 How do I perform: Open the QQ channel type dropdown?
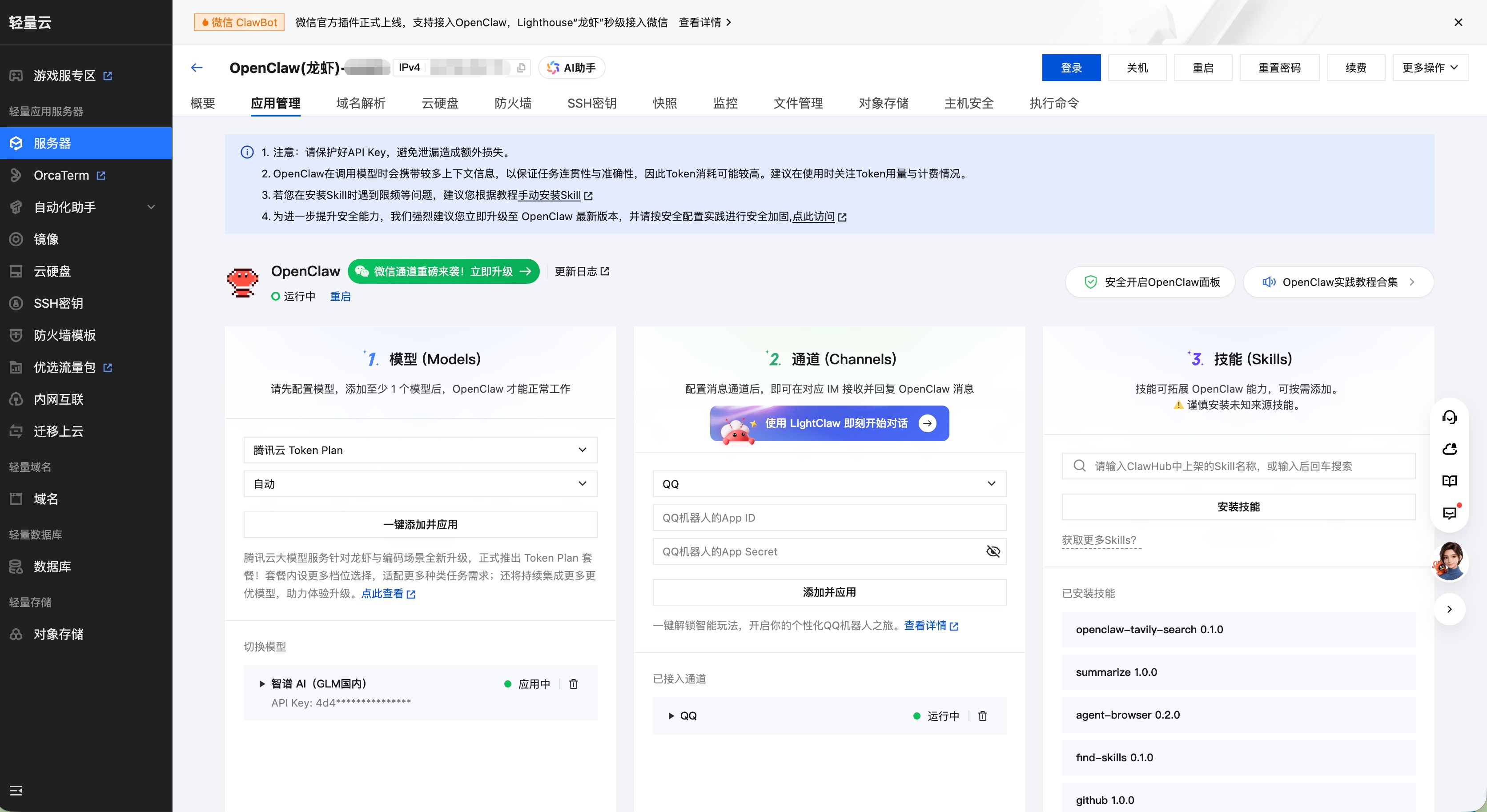pos(829,484)
